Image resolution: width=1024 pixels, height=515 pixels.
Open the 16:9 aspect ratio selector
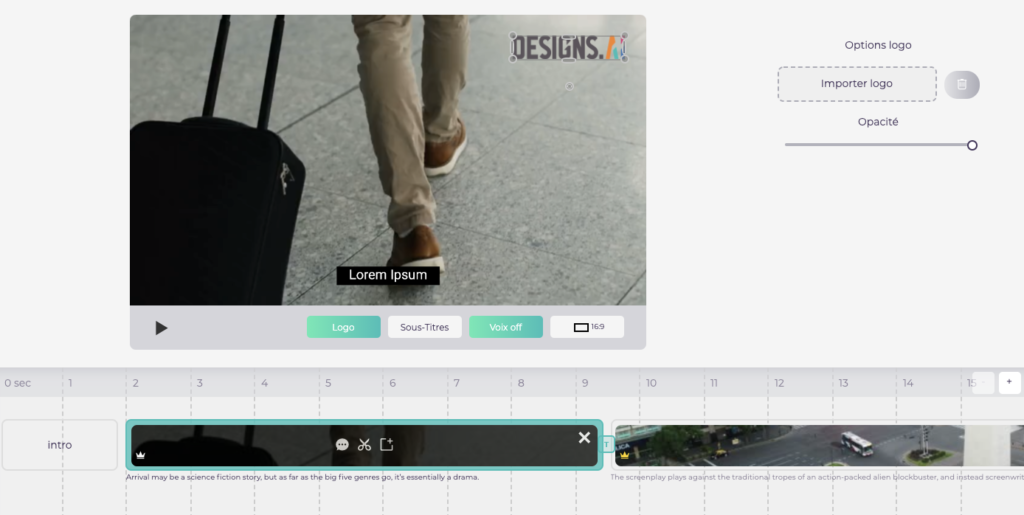587,327
